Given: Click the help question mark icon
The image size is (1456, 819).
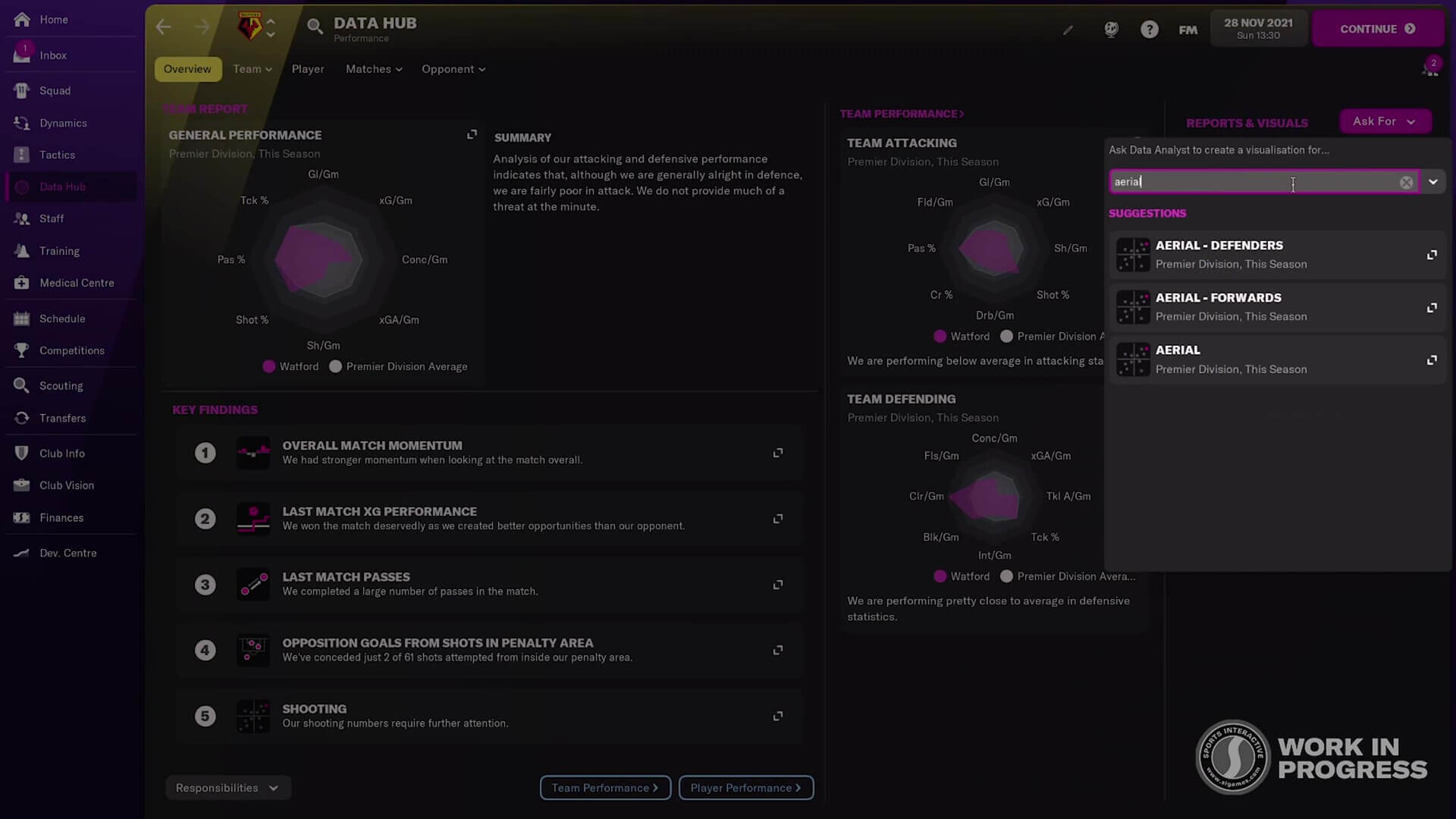Looking at the screenshot, I should pos(1149,30).
